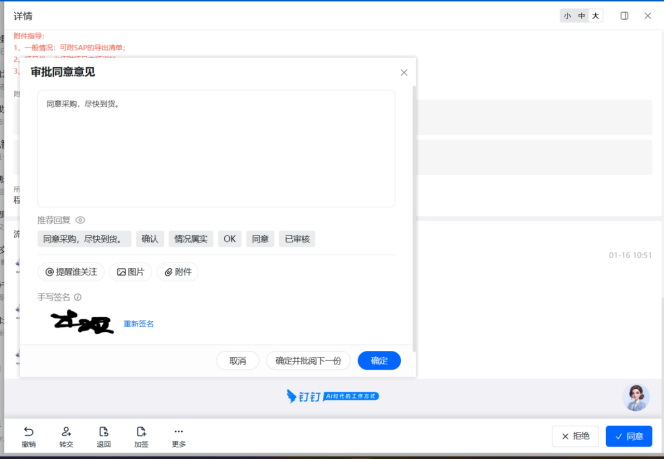Click the 图片 image attach button
Image resolution: width=665 pixels, height=460 pixels.
[x=131, y=272]
